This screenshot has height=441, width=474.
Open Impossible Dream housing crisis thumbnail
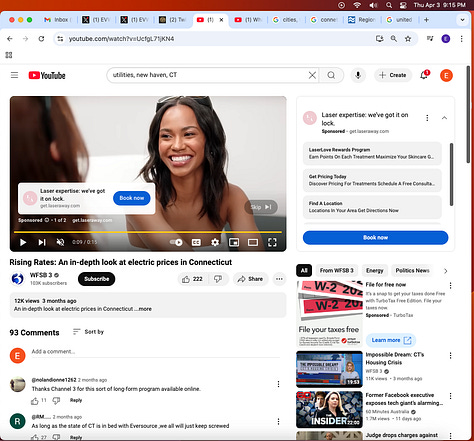pos(329,369)
